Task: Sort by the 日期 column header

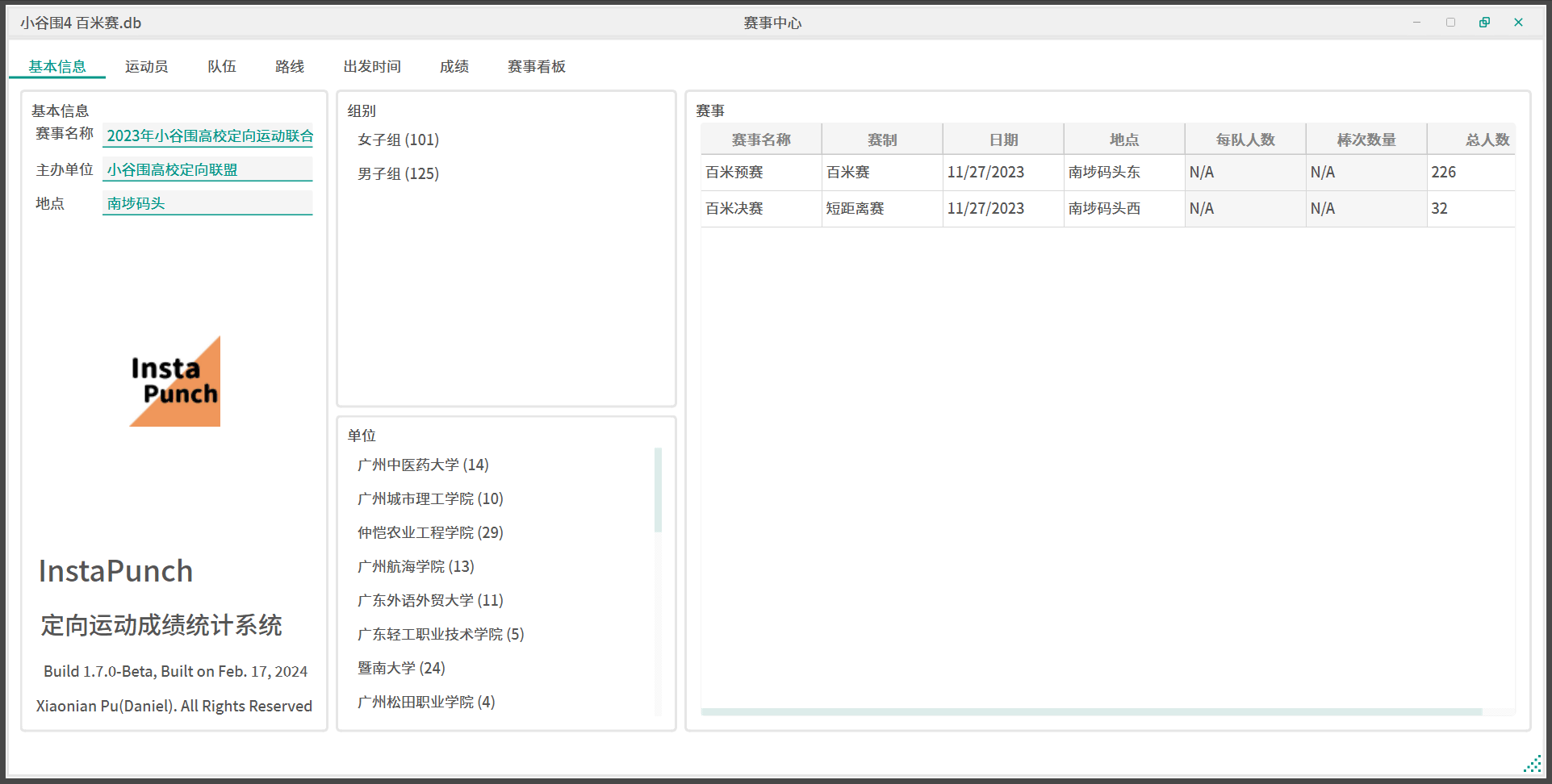Action: 1003,140
